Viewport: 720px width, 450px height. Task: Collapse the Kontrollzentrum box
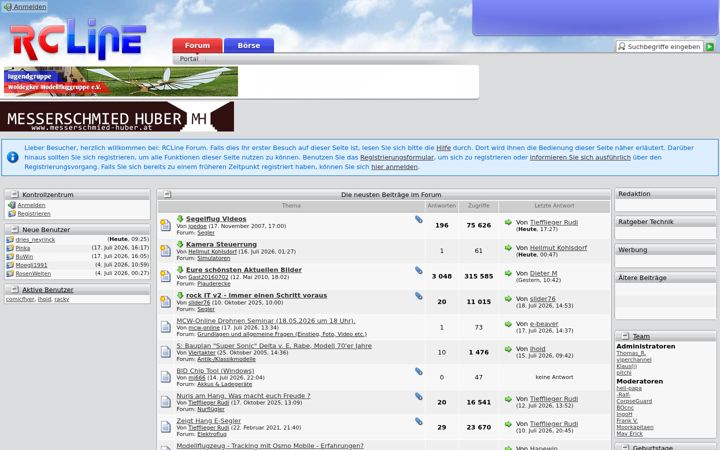coord(14,194)
